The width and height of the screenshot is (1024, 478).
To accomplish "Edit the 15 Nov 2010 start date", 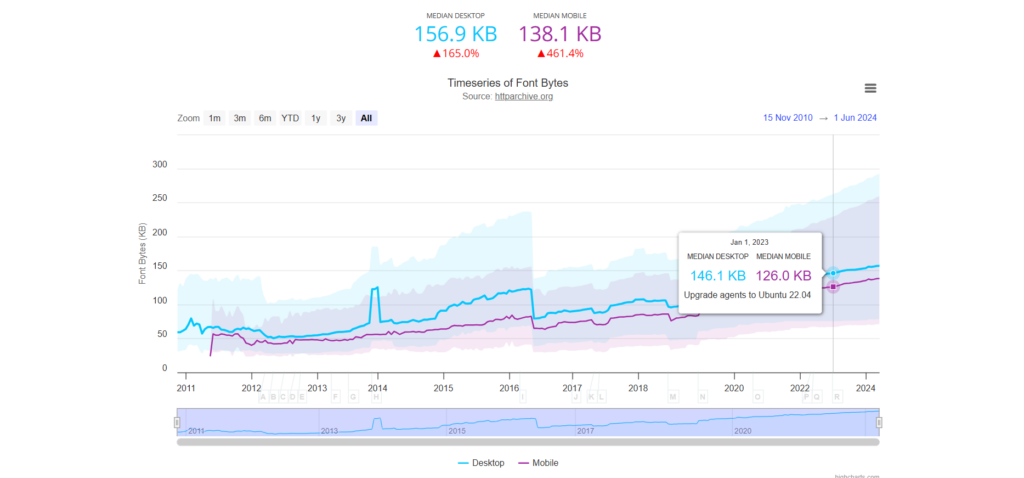I will pos(788,118).
